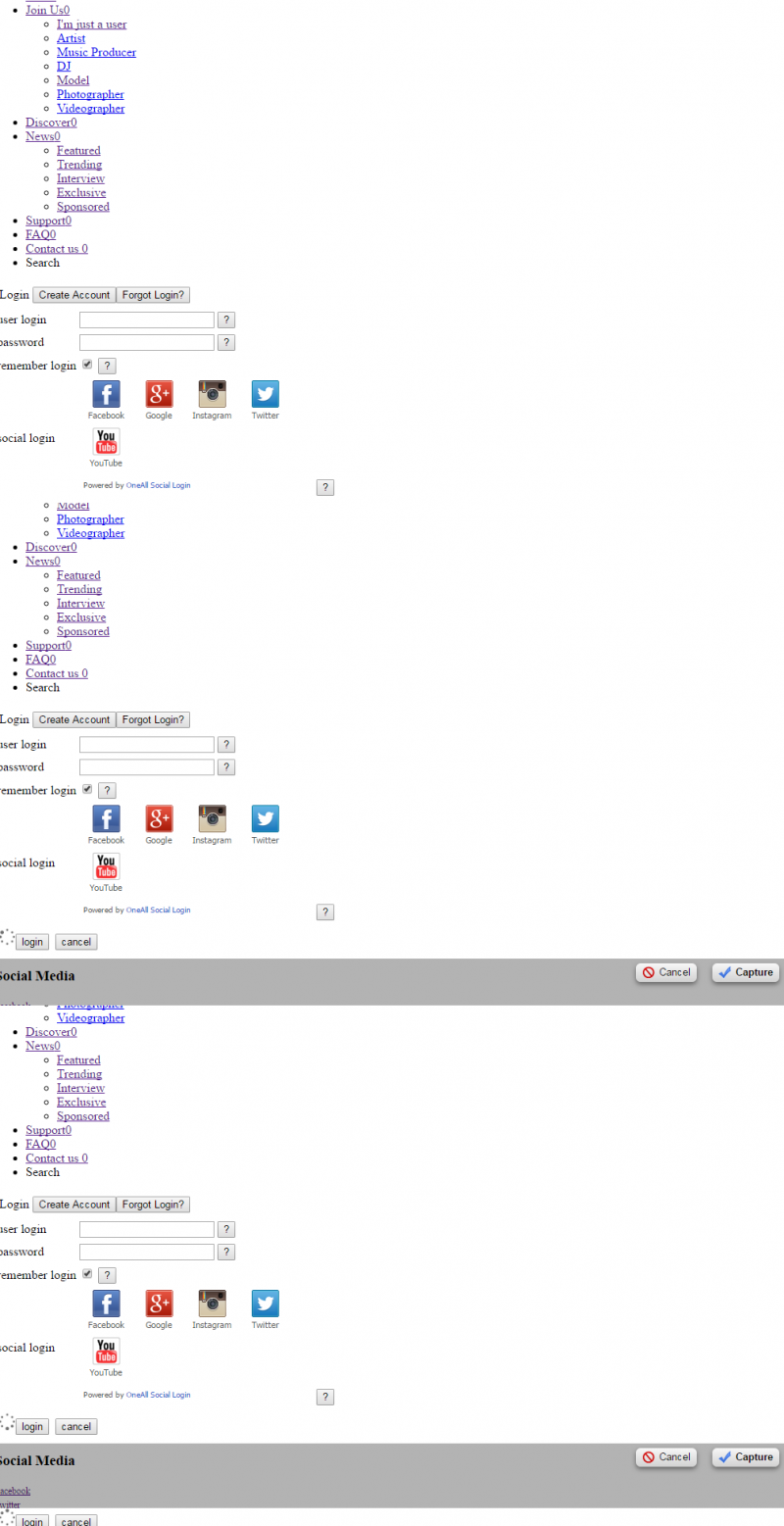This screenshot has width=784, height=1526.
Task: Click the upper Capture button with checkmark
Action: pos(746,972)
